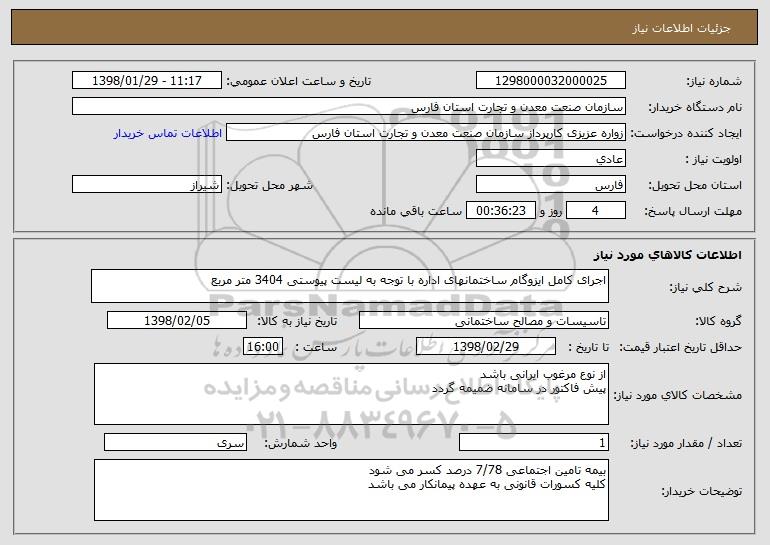Click the delivery province field فارس

coord(550,184)
